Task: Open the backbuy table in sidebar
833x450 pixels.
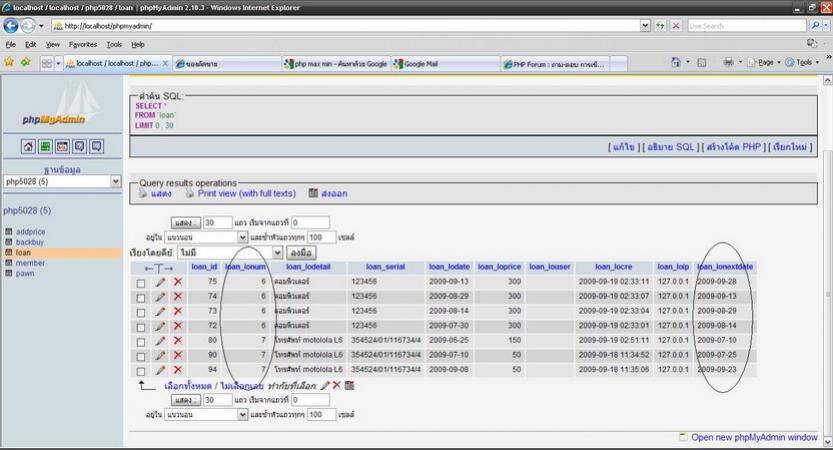Action: click(x=30, y=242)
